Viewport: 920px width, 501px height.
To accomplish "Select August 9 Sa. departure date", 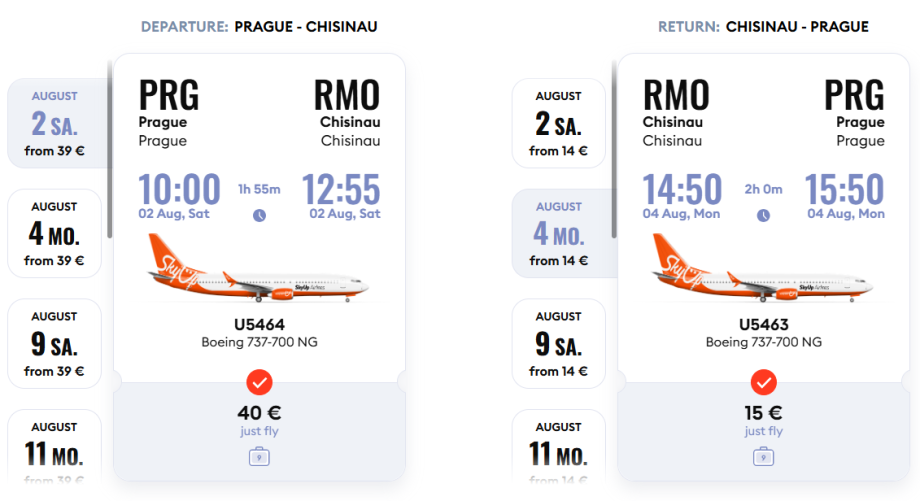I will (55, 344).
